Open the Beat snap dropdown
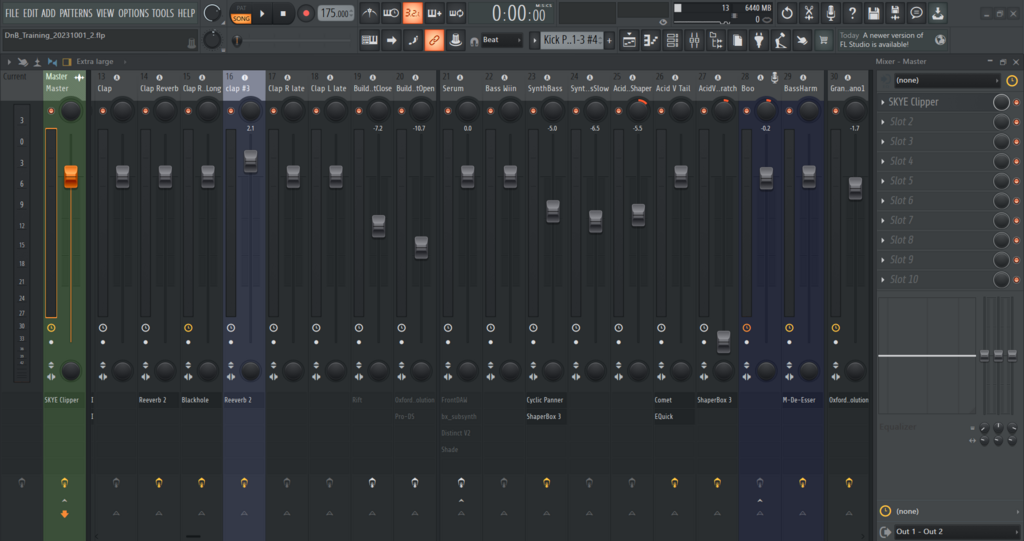The height and width of the screenshot is (541, 1024). 502,40
